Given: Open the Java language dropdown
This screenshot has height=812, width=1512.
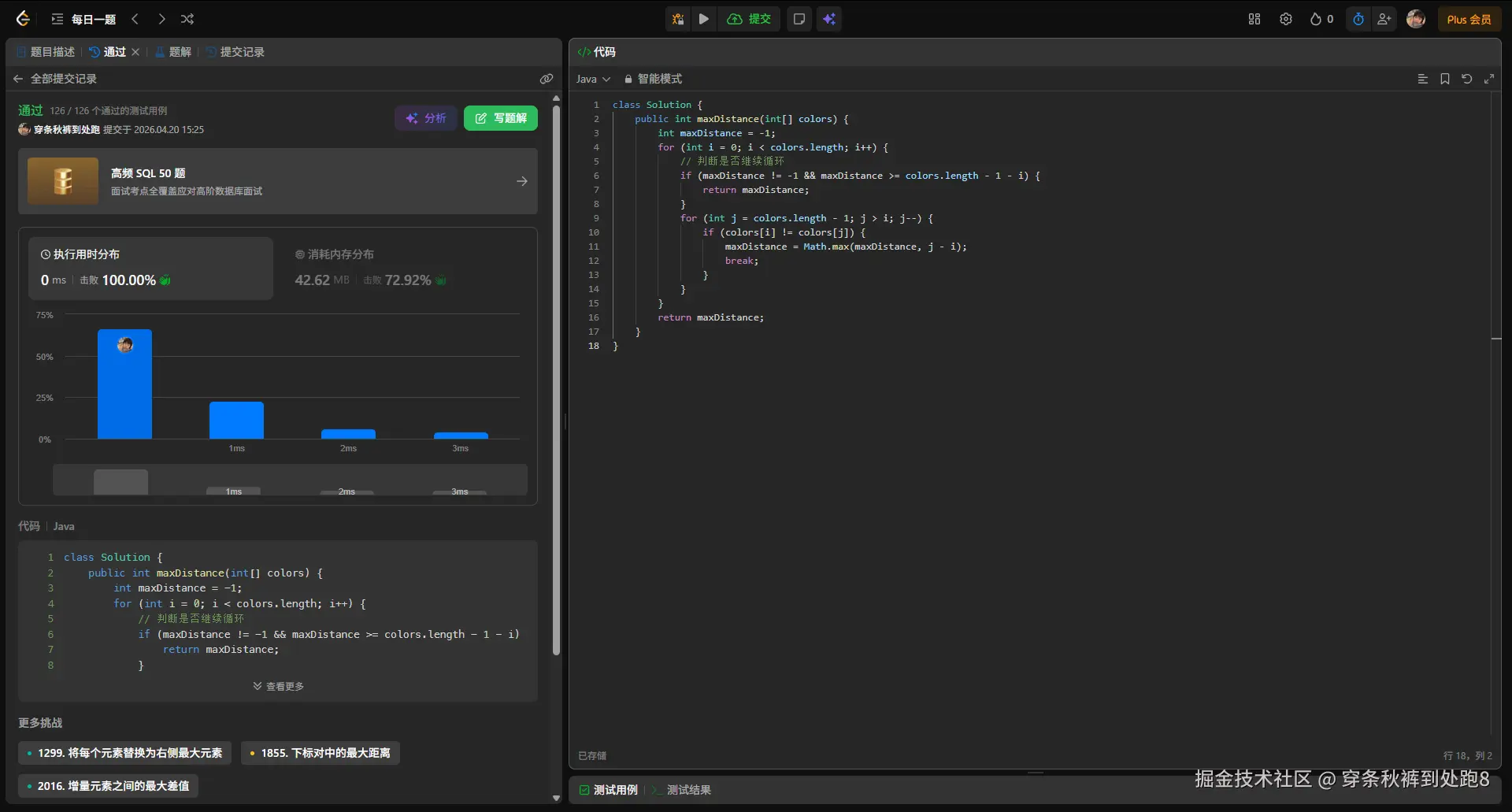Looking at the screenshot, I should pos(593,79).
